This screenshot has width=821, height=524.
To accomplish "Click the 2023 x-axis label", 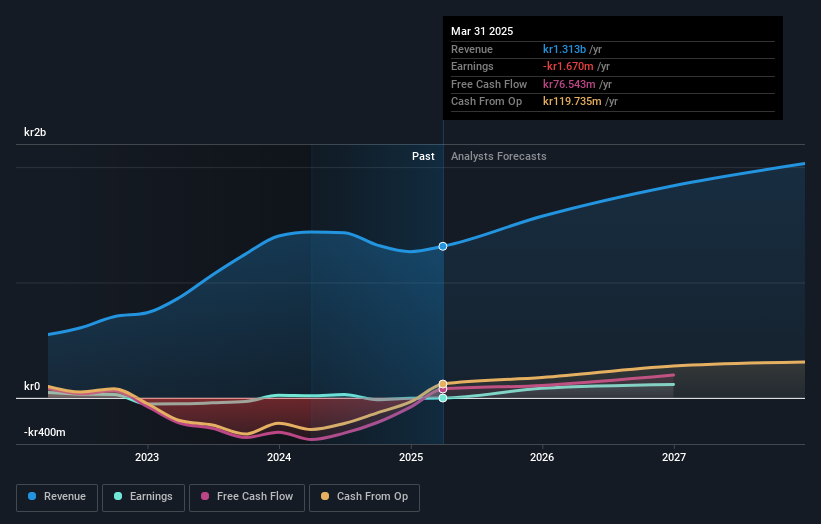I will coord(147,457).
